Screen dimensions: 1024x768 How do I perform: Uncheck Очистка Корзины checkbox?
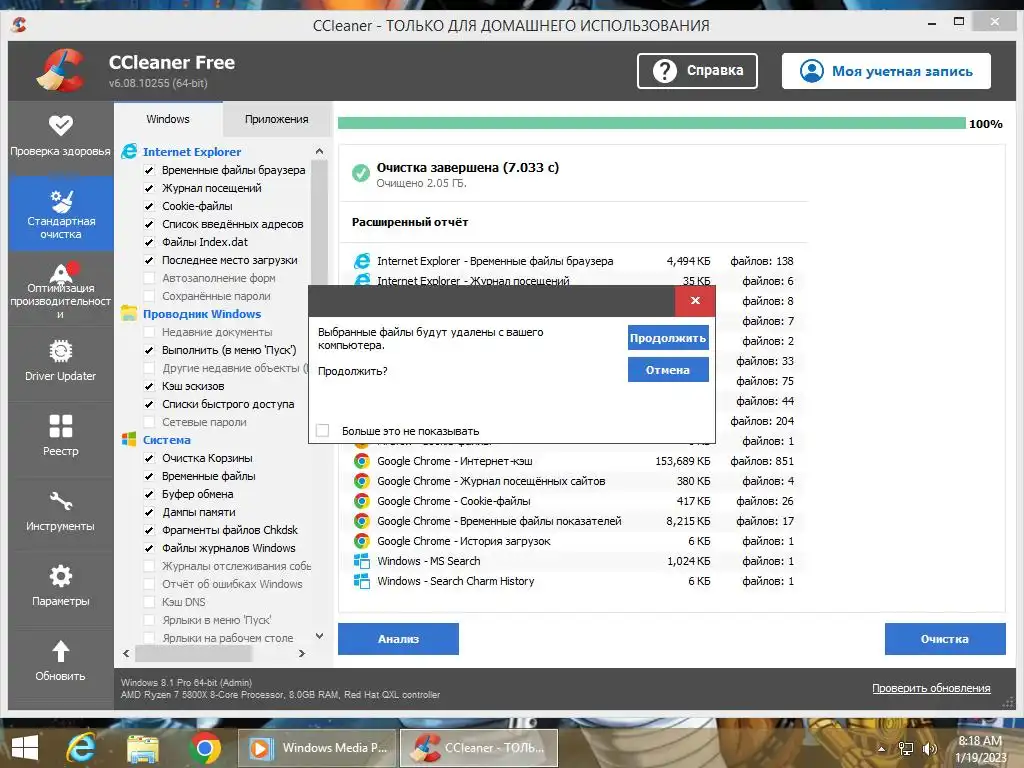tap(149, 458)
